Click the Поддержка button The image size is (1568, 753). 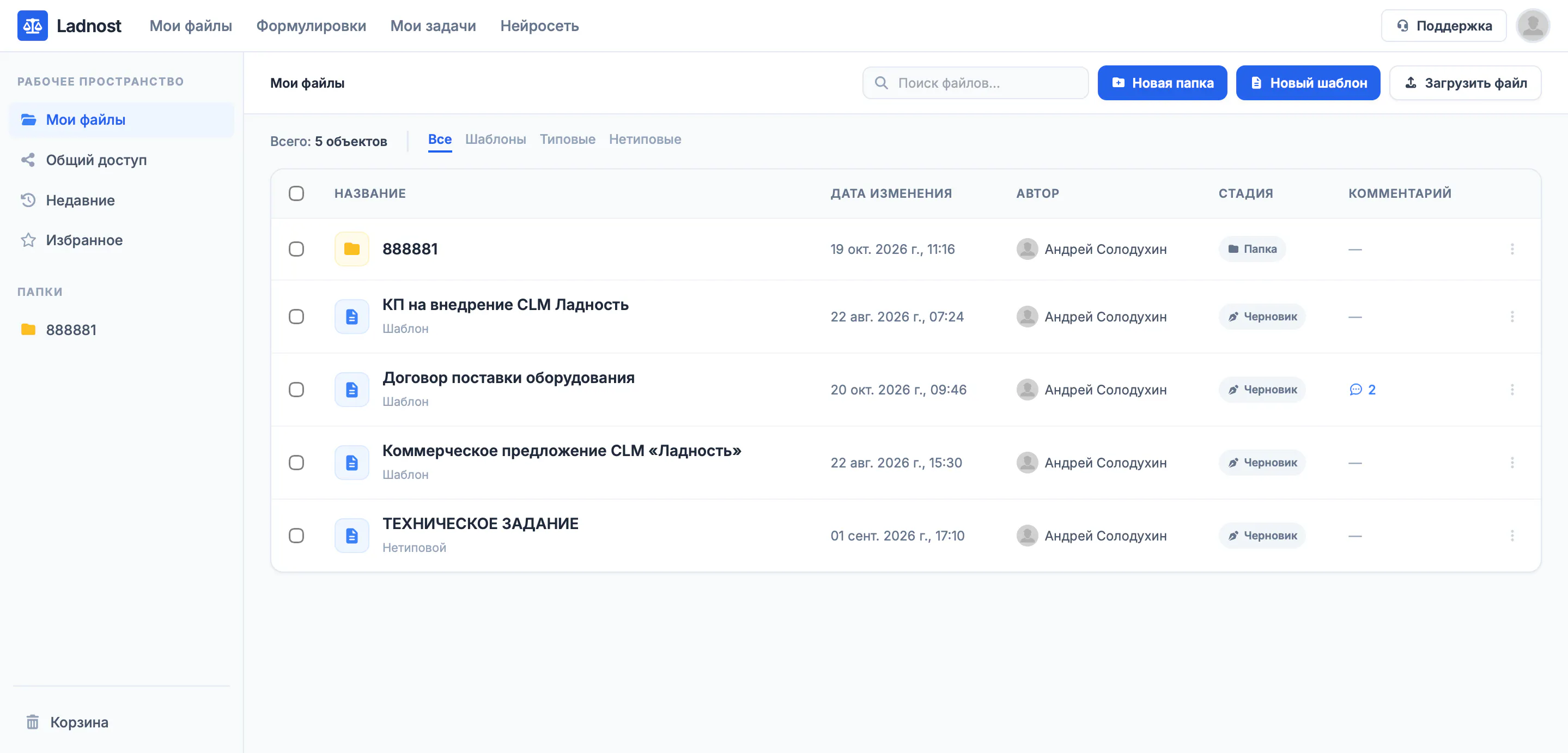1443,26
